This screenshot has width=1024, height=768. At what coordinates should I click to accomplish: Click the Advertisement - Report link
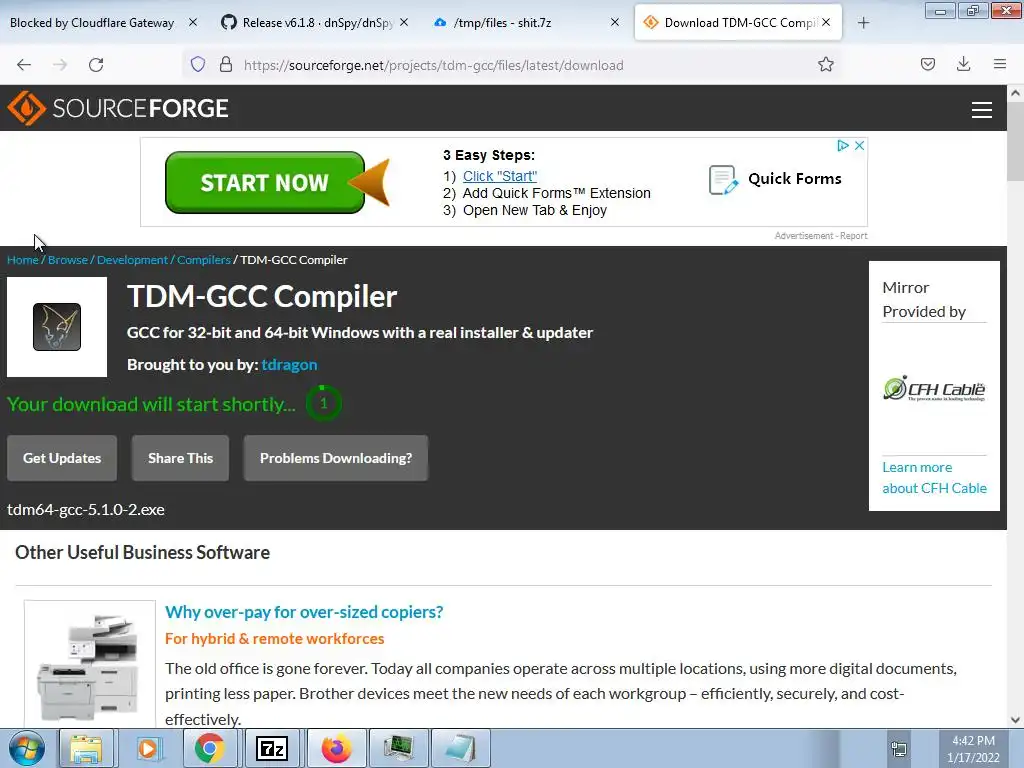pos(821,236)
